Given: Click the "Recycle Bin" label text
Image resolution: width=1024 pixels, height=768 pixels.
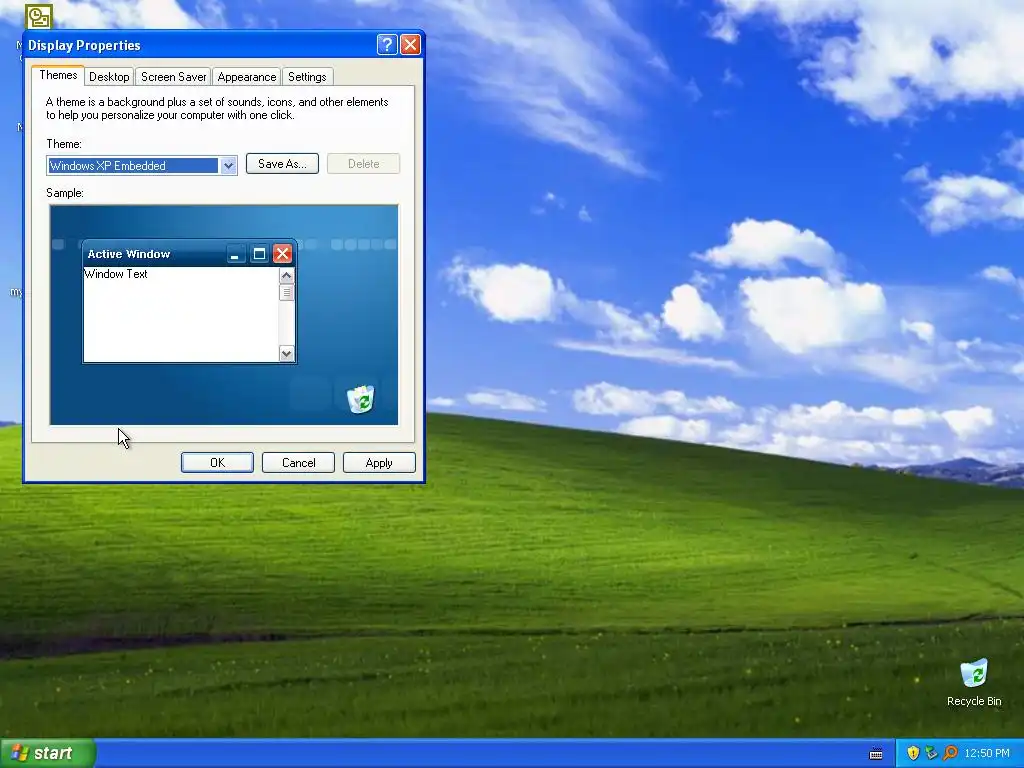Looking at the screenshot, I should [974, 701].
